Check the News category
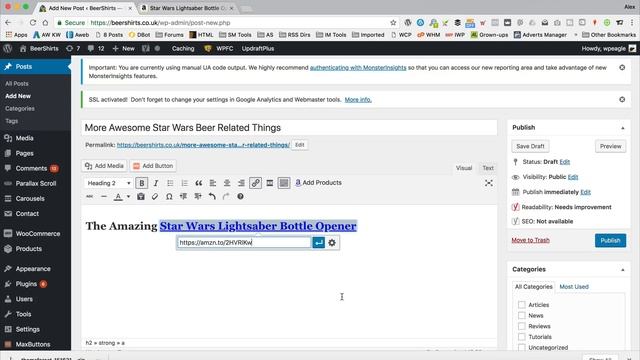Image resolution: width=640 pixels, height=360 pixels. click(x=522, y=315)
